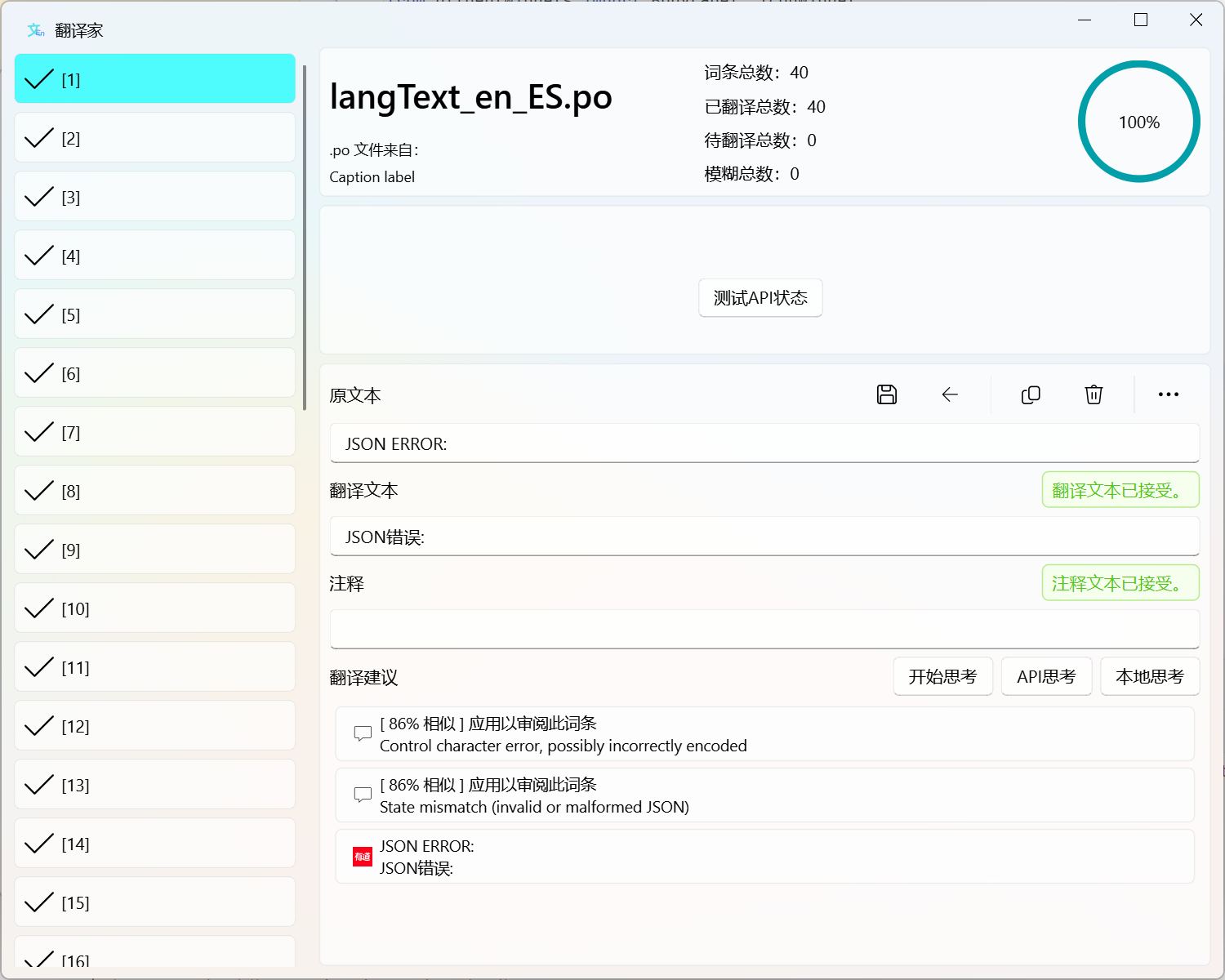This screenshot has height=980, width=1225.
Task: Select entry [8] in the list
Action: click(x=155, y=491)
